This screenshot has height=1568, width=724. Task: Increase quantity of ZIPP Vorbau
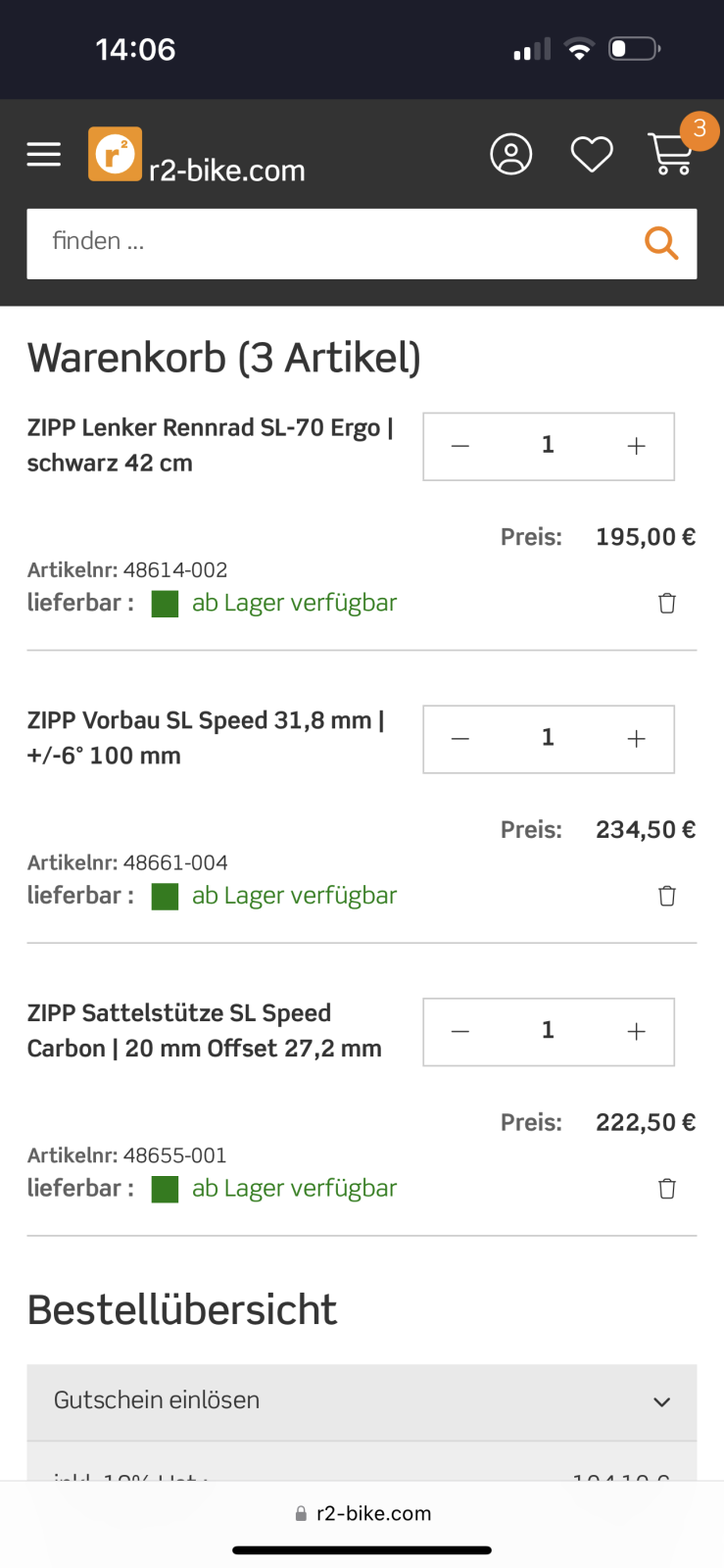click(x=636, y=739)
